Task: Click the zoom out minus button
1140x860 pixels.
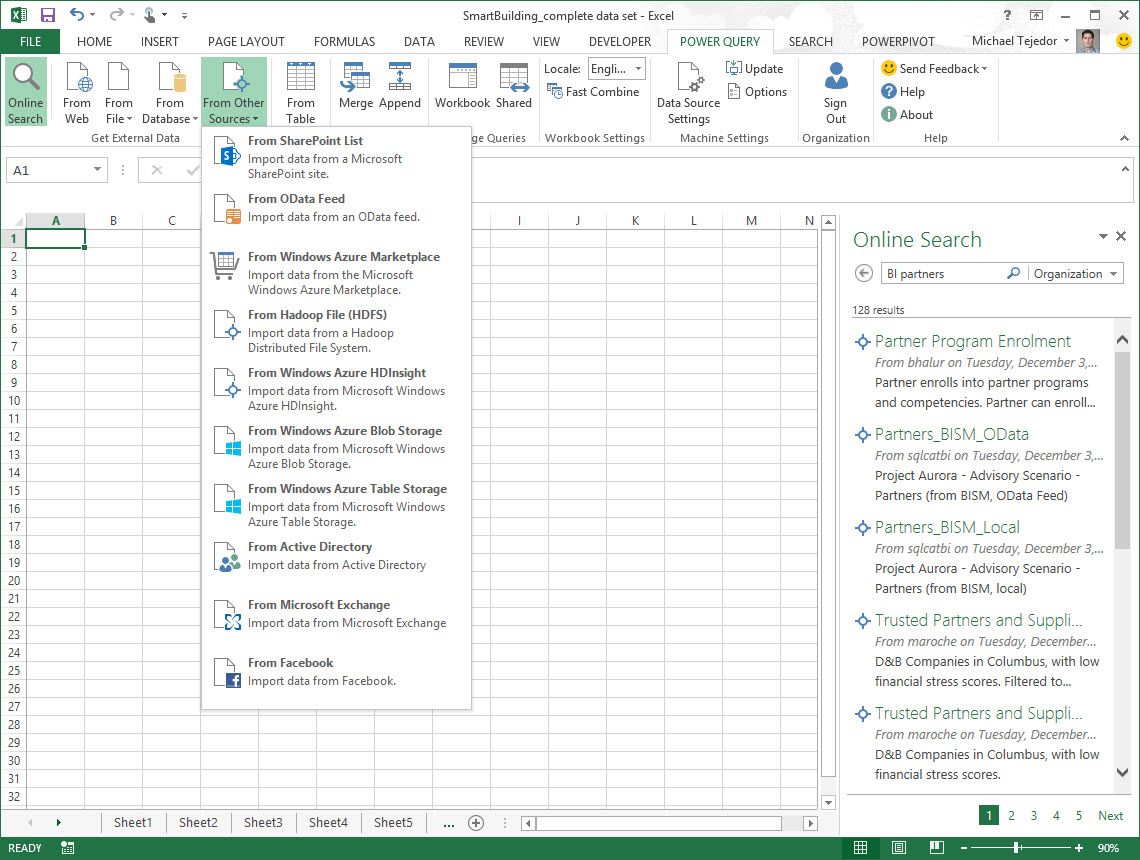Action: (964, 848)
